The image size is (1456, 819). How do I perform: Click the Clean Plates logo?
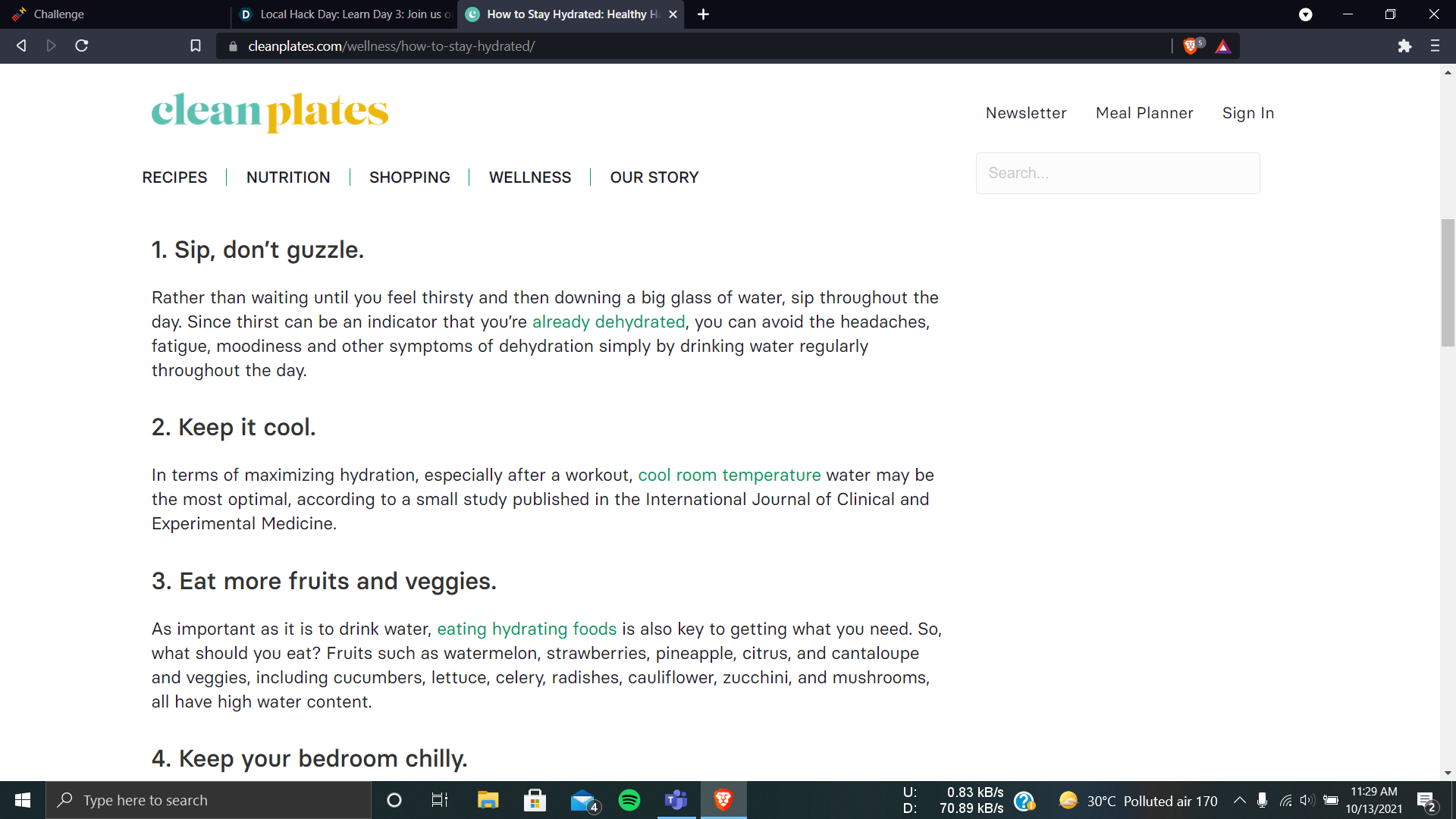269,112
